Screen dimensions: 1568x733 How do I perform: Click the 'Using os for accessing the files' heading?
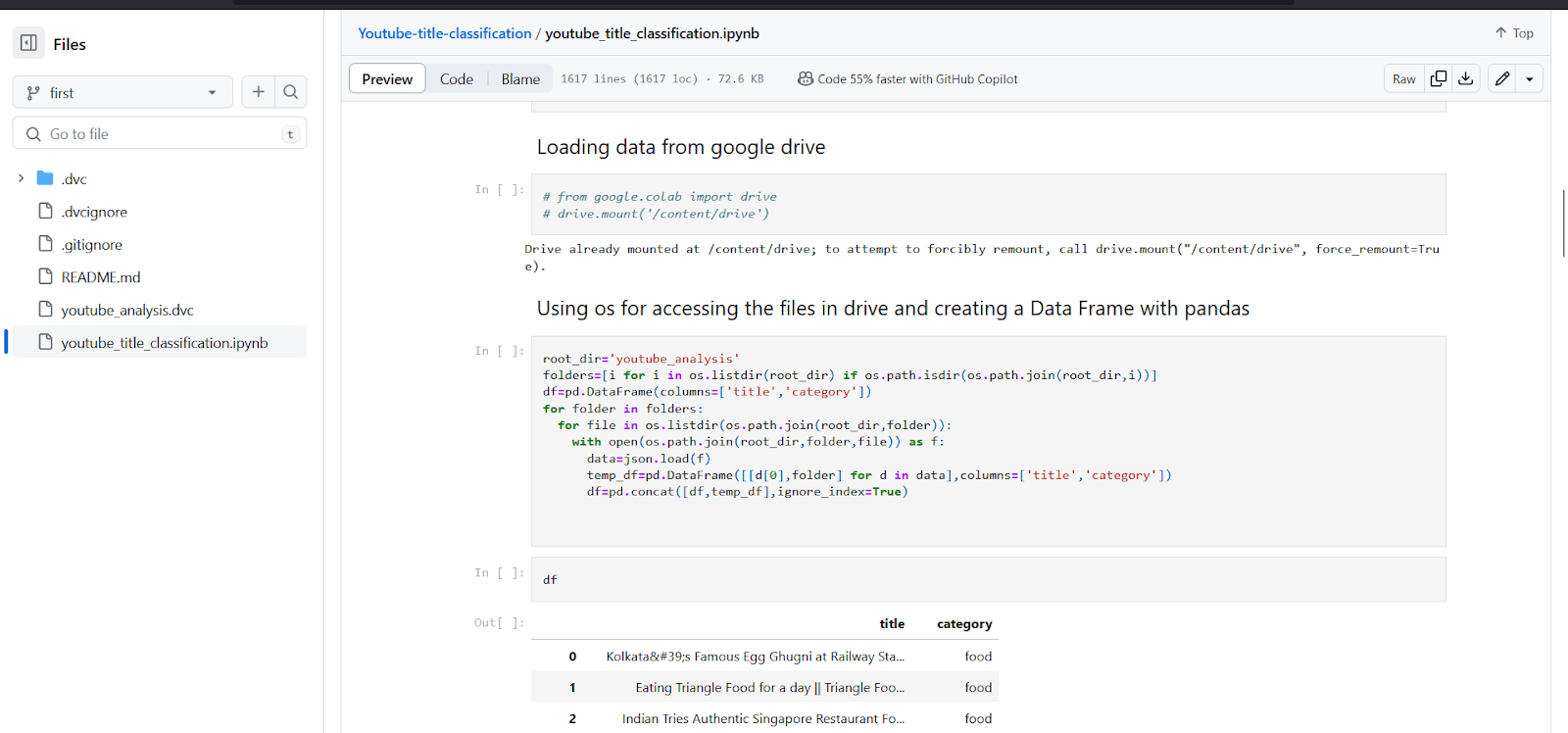tap(893, 309)
